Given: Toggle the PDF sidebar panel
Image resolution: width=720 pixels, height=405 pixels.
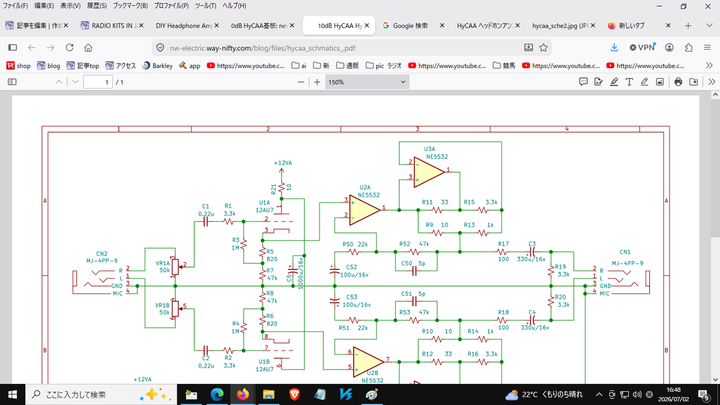Looking at the screenshot, I should pos(12,82).
